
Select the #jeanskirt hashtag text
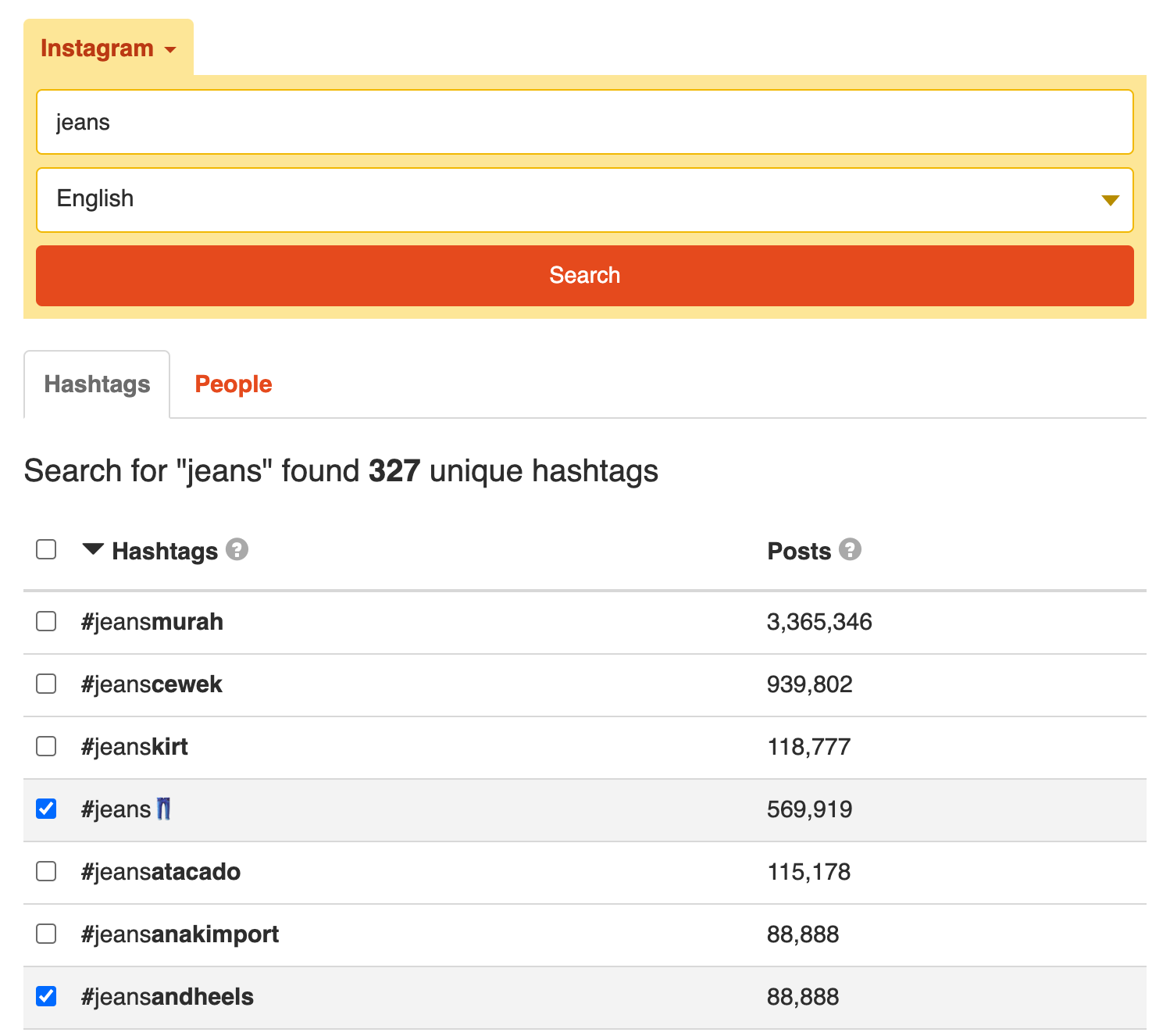134,747
